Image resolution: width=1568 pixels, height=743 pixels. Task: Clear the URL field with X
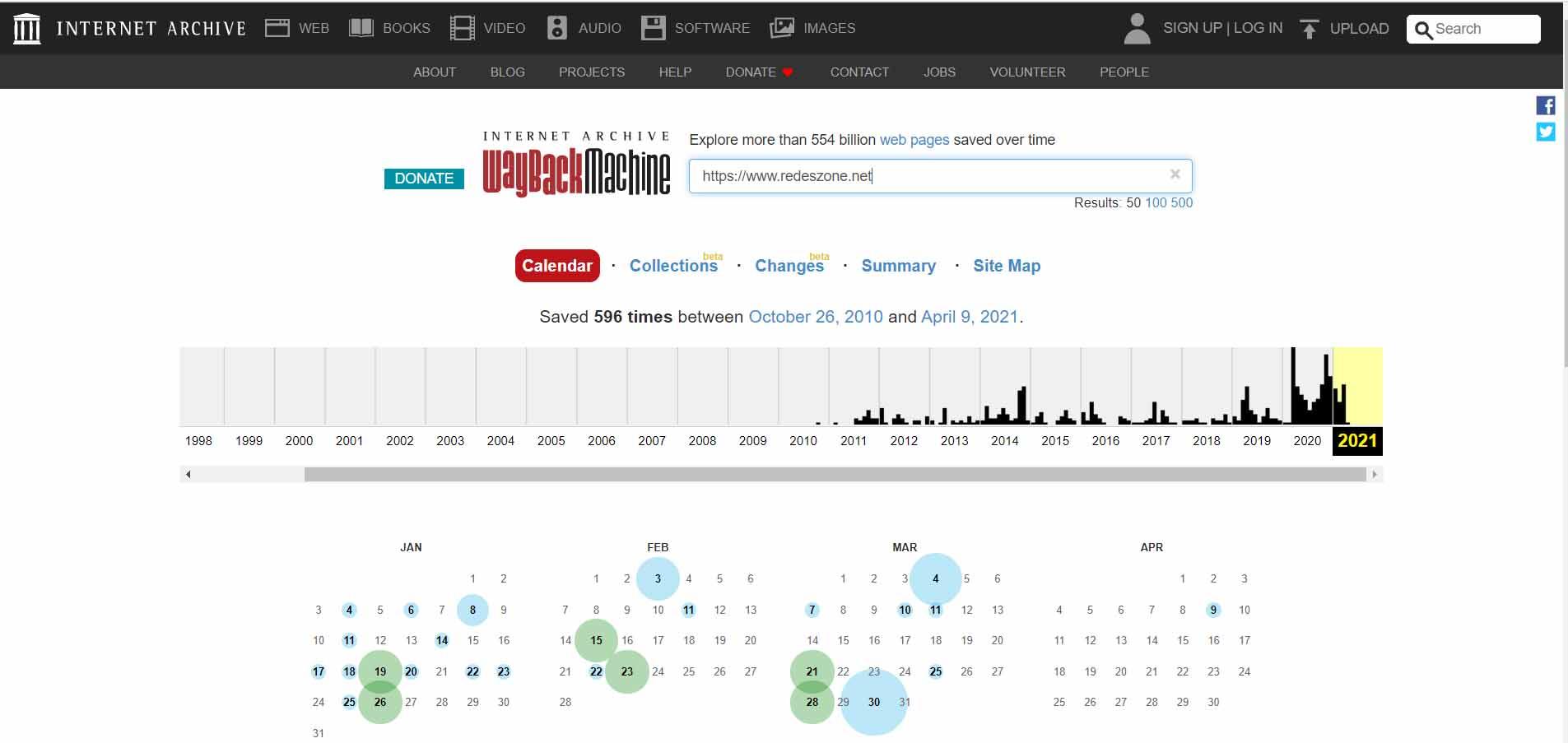point(1175,174)
